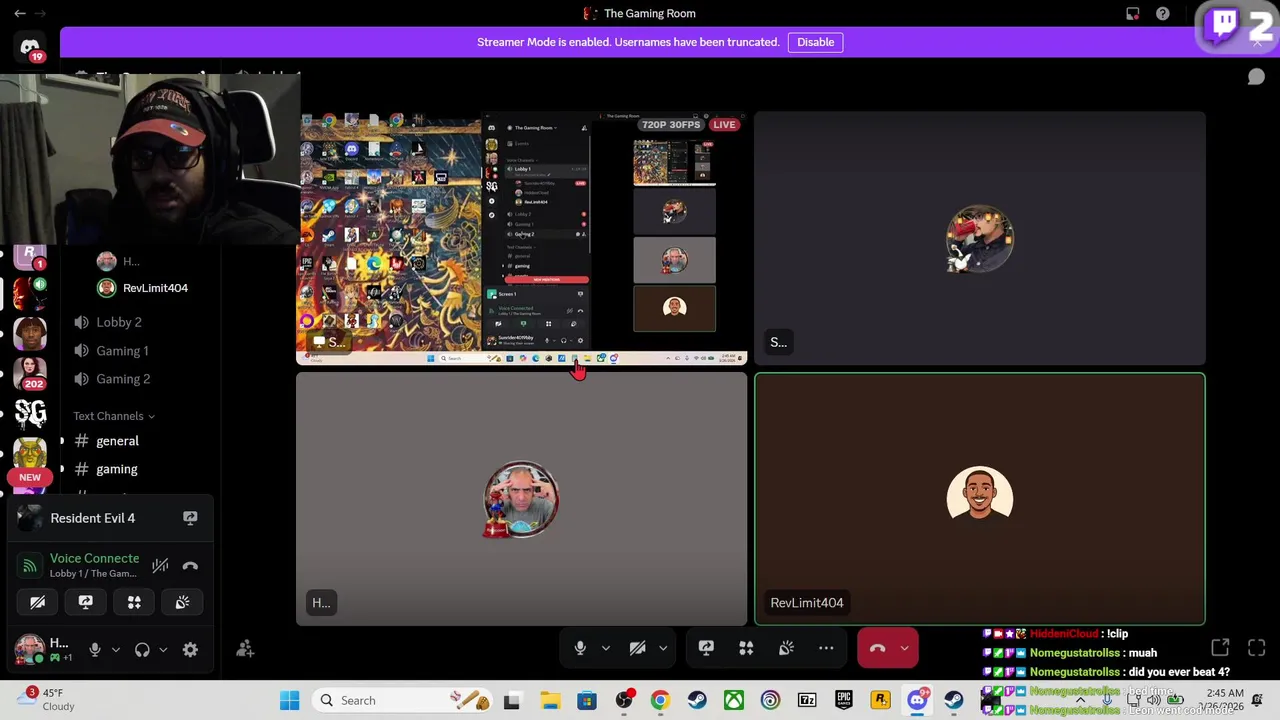
Task: Open Windows Start menu
Action: (289, 700)
